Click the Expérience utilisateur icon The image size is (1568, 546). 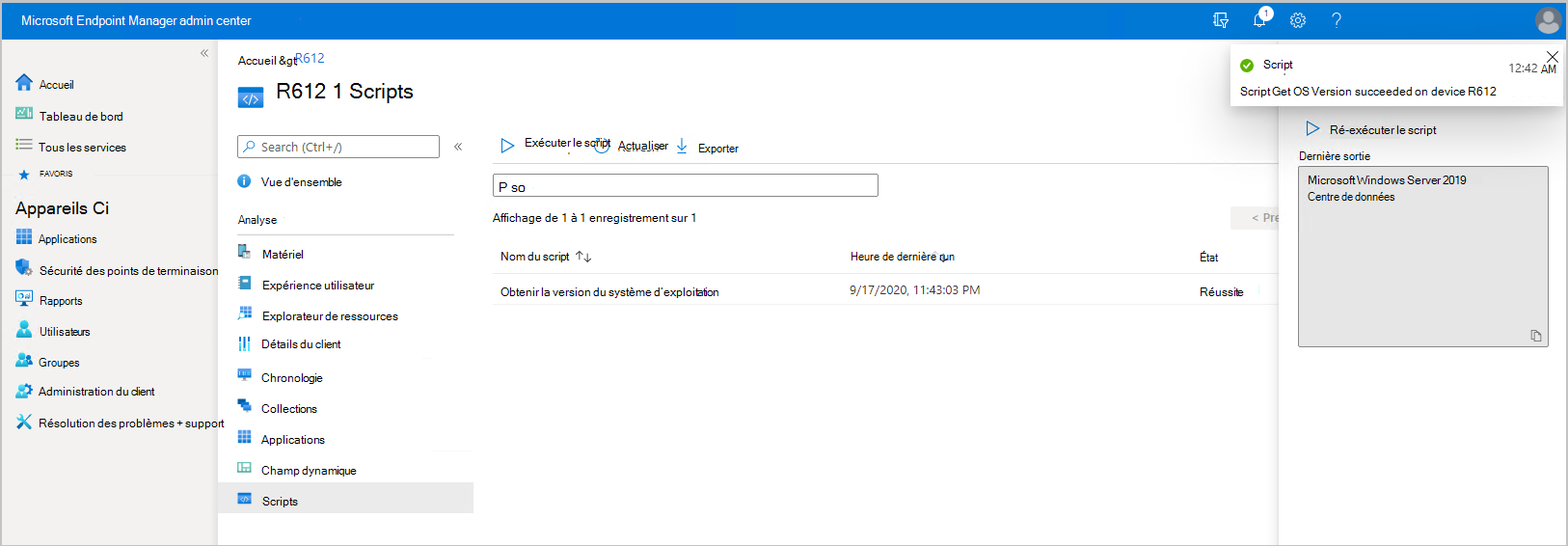[x=245, y=284]
